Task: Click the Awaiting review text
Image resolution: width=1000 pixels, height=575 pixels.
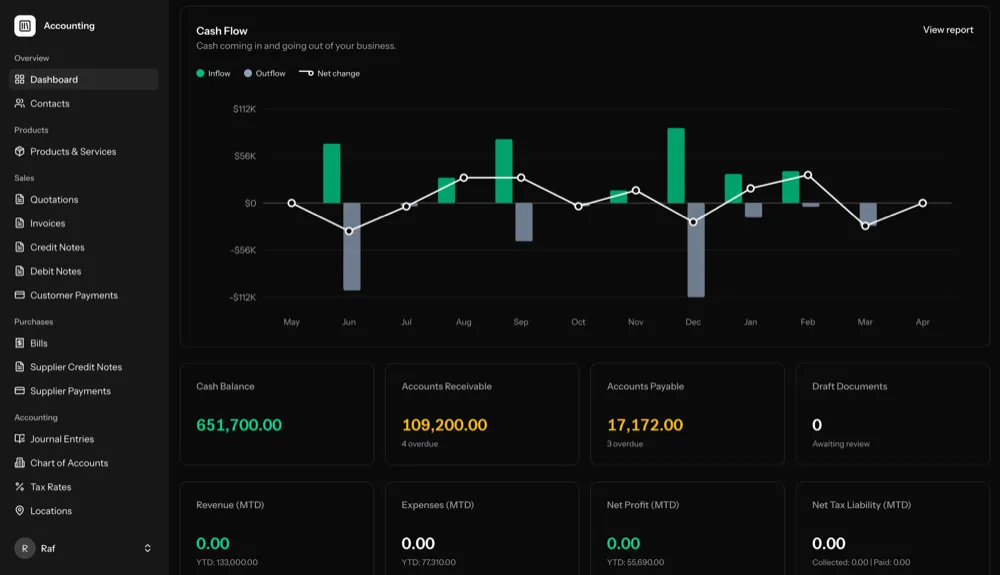Action: tap(841, 444)
